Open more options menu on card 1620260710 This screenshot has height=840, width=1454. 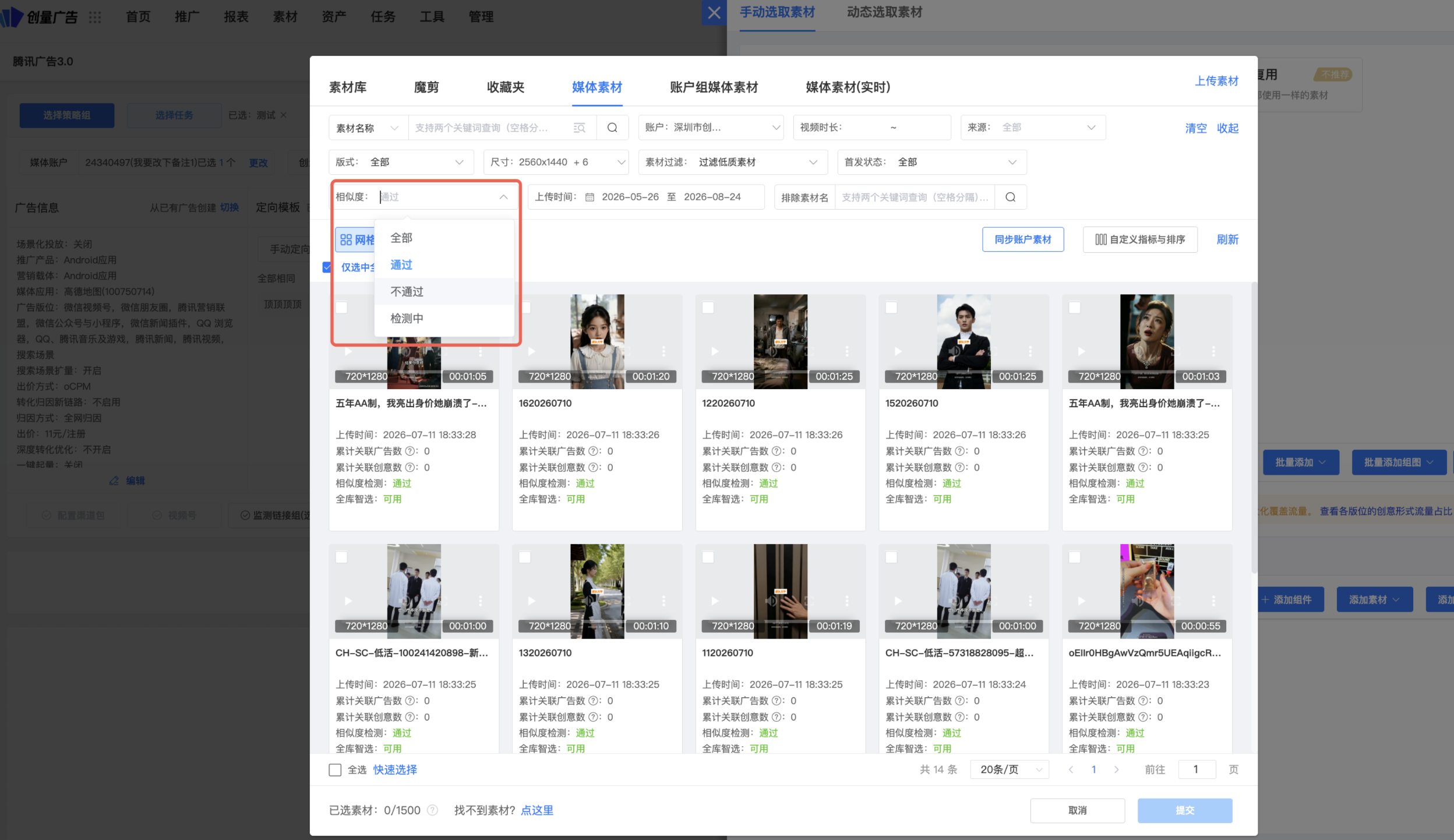point(664,351)
